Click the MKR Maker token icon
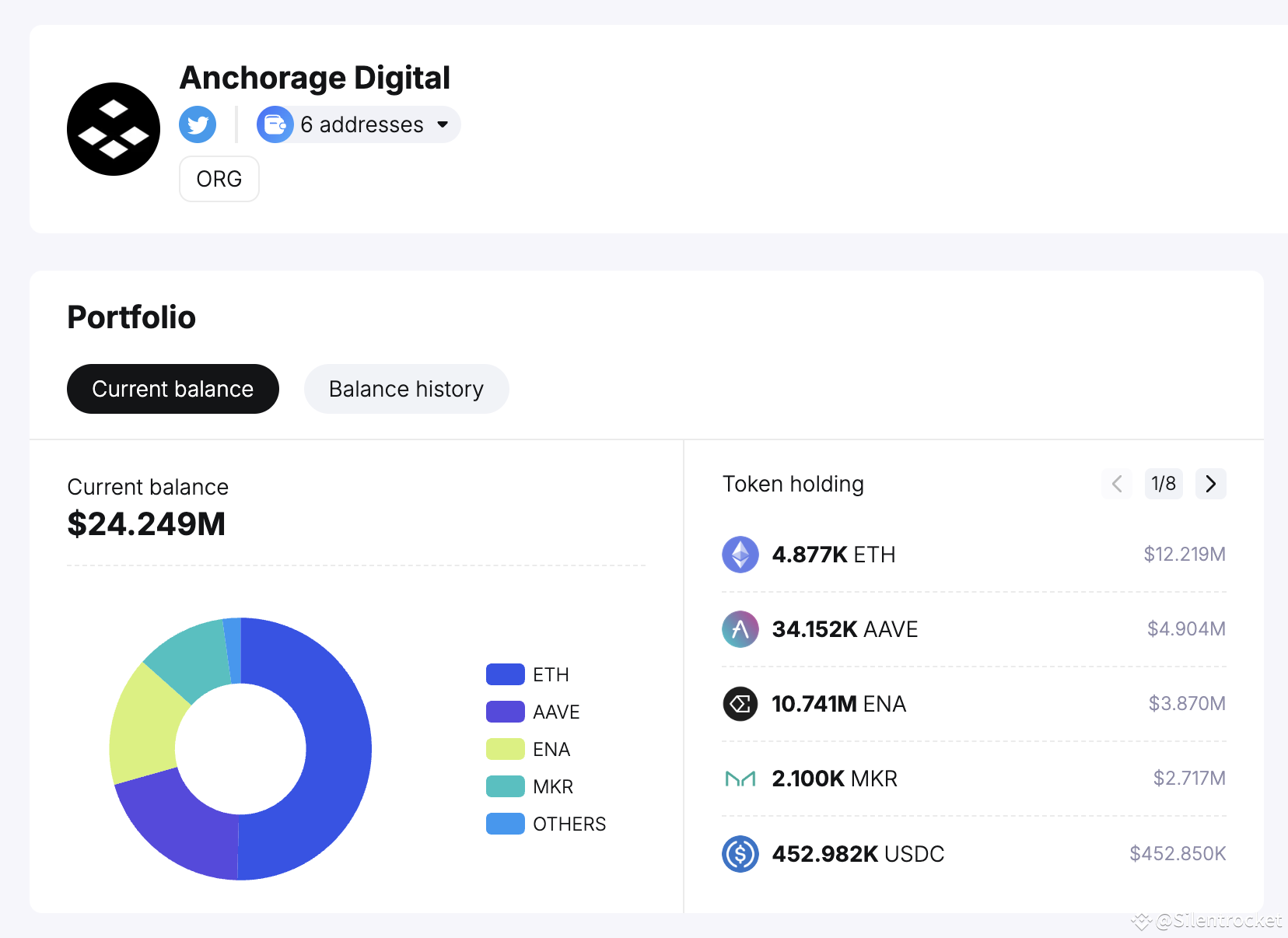The width and height of the screenshot is (1288, 938). (740, 778)
